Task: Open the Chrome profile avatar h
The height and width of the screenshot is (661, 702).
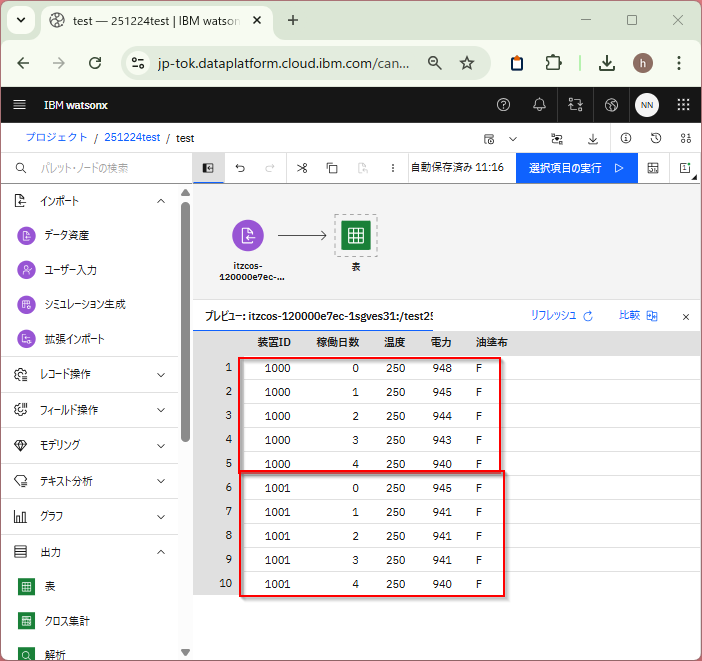Action: coord(642,63)
